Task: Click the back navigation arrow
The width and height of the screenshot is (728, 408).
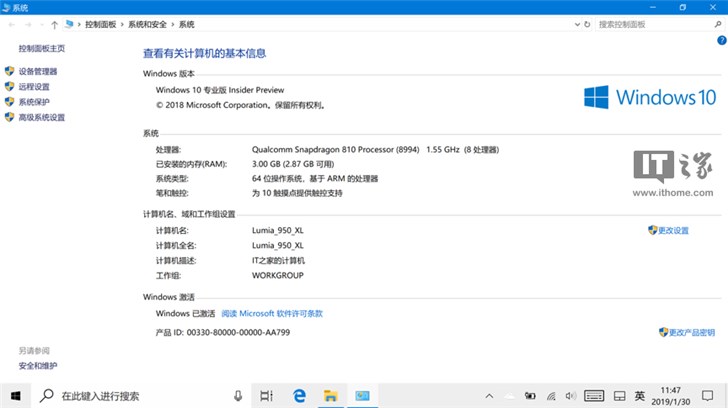Action: click(12, 25)
